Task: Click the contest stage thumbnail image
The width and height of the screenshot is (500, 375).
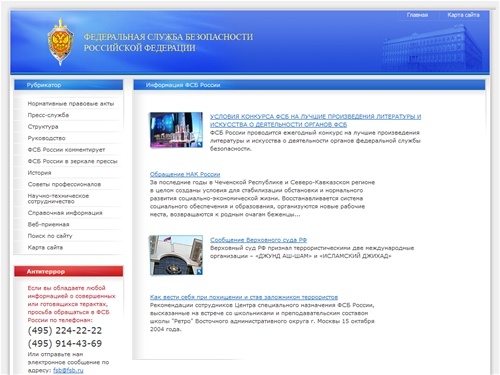Action: pos(176,130)
